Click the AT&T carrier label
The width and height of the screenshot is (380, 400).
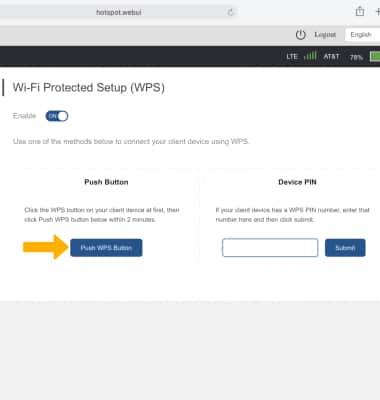coord(331,57)
